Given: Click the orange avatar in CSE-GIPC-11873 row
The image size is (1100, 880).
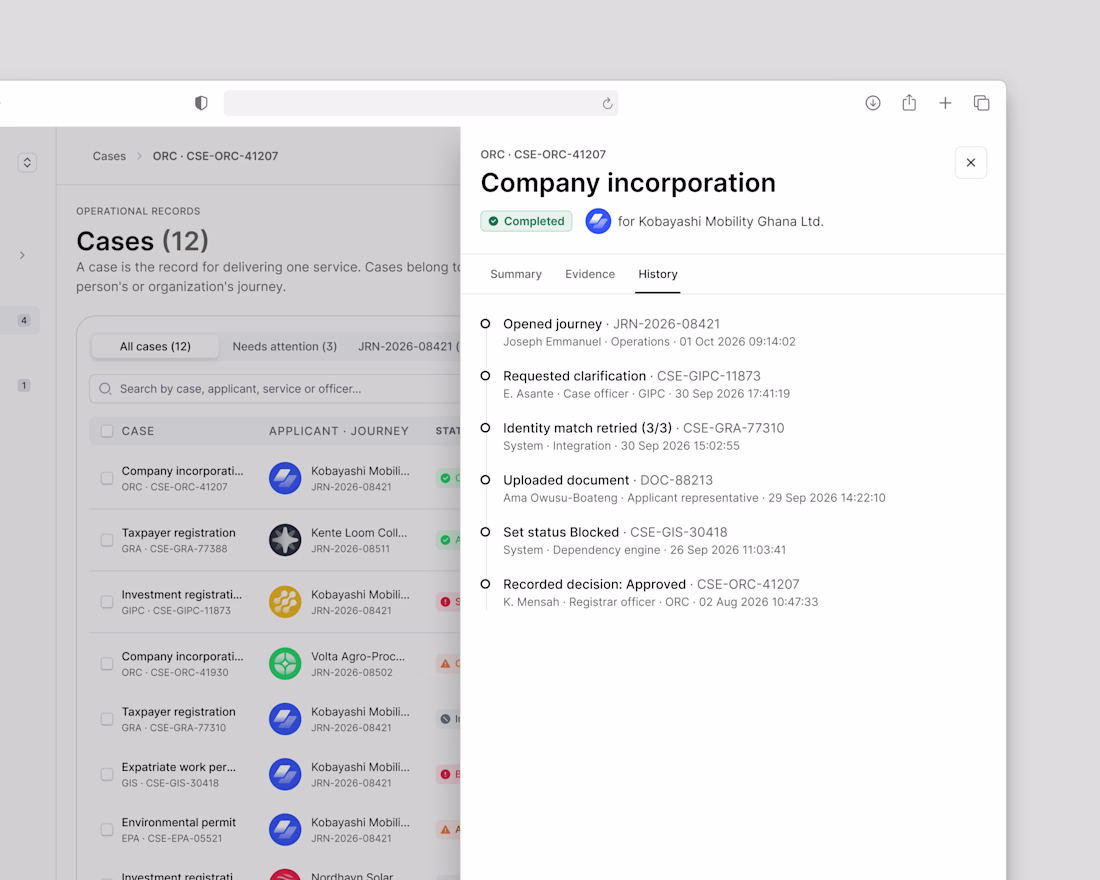Looking at the screenshot, I should [285, 601].
